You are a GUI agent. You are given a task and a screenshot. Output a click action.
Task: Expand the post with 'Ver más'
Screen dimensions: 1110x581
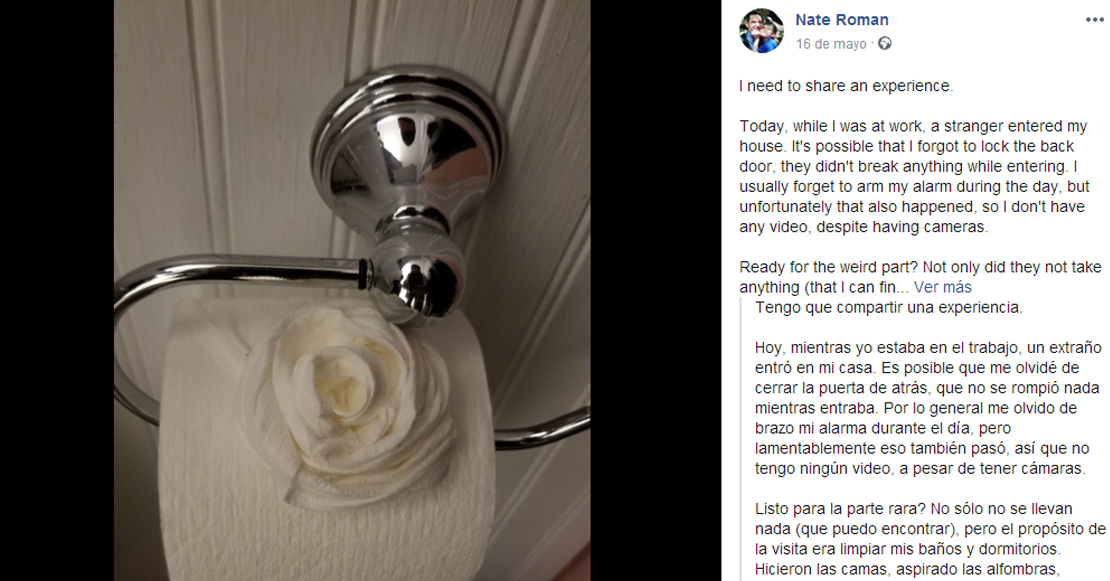[942, 287]
